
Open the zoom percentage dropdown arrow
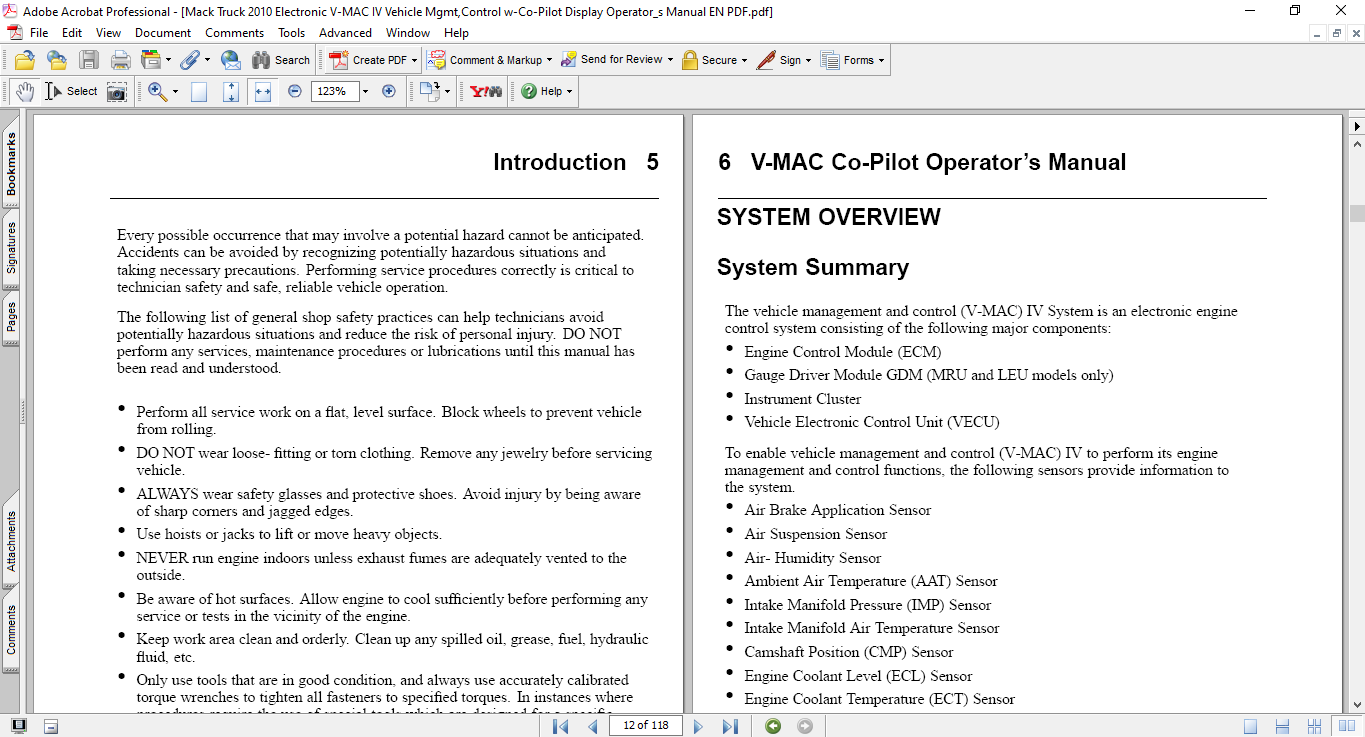tap(365, 91)
